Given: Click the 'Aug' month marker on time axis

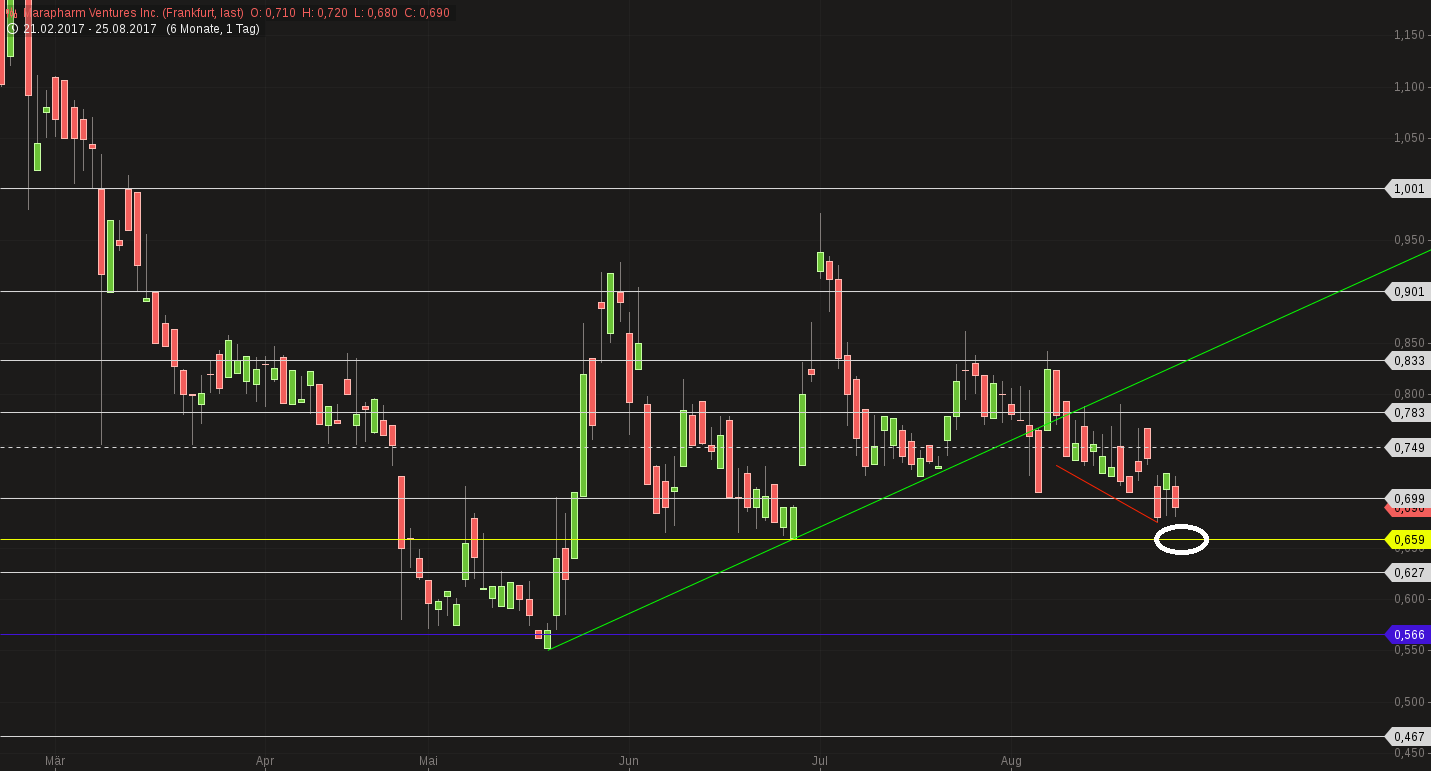Looking at the screenshot, I should click(x=1011, y=762).
